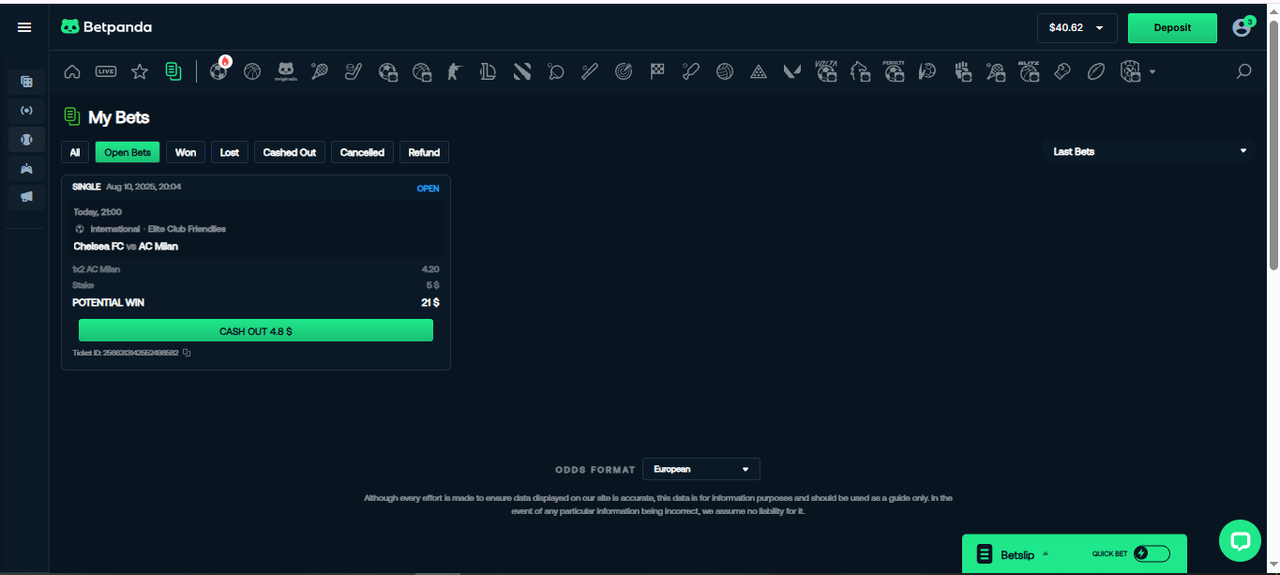
Task: Switch to the Lost tab
Action: 229,152
